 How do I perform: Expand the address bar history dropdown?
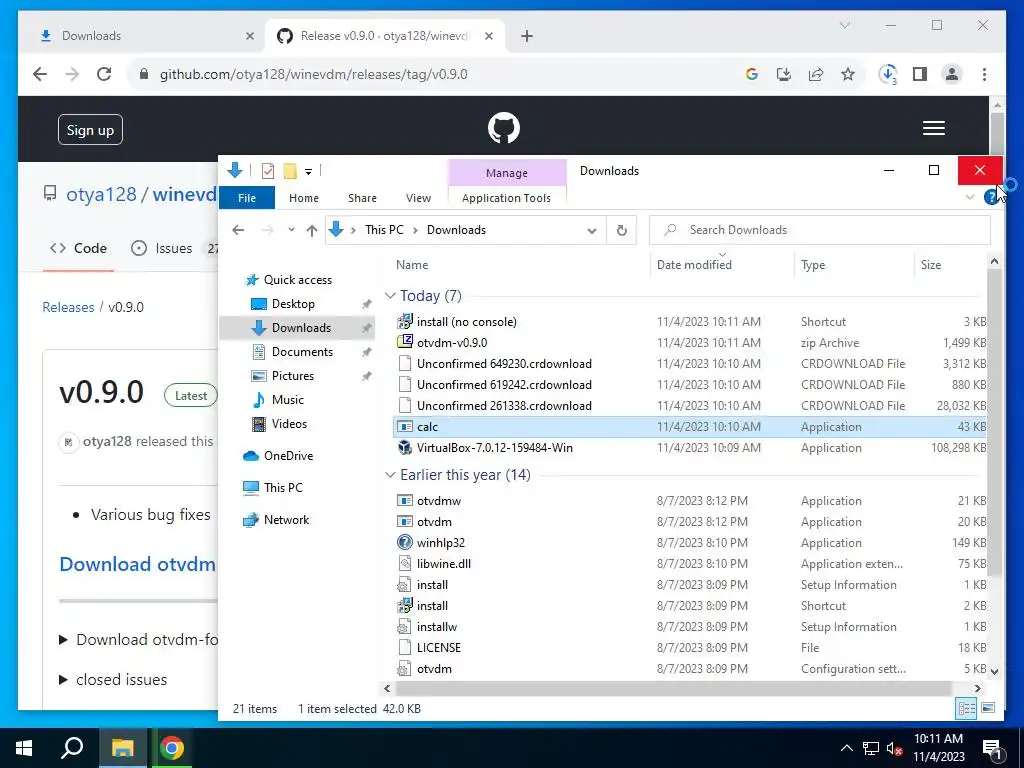coord(592,231)
